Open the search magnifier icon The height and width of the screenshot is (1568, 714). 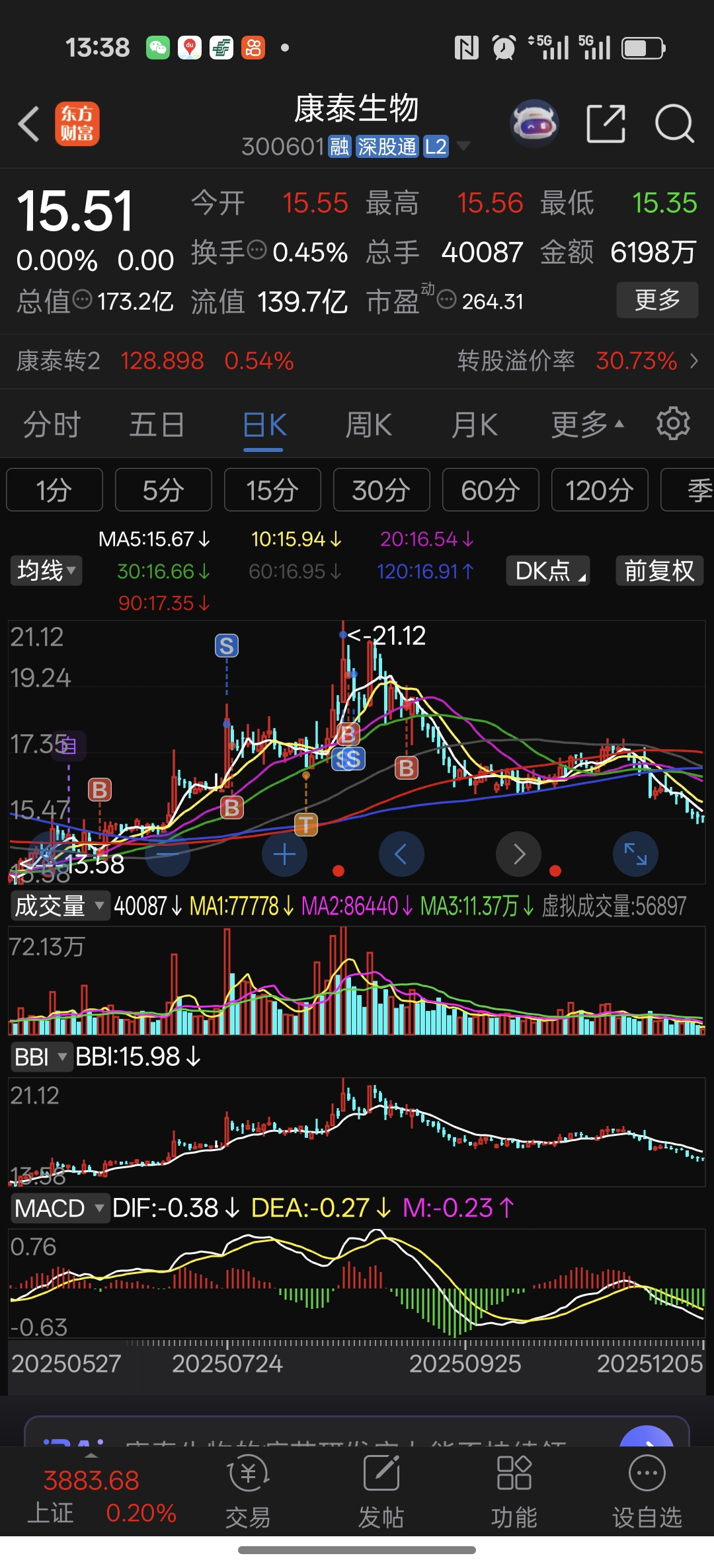674,123
